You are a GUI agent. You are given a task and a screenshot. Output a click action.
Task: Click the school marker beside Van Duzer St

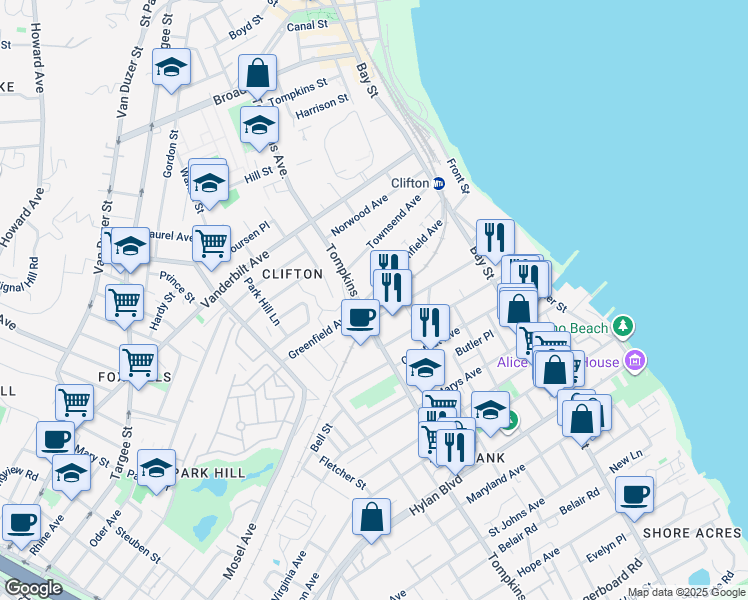pyautogui.click(x=171, y=68)
